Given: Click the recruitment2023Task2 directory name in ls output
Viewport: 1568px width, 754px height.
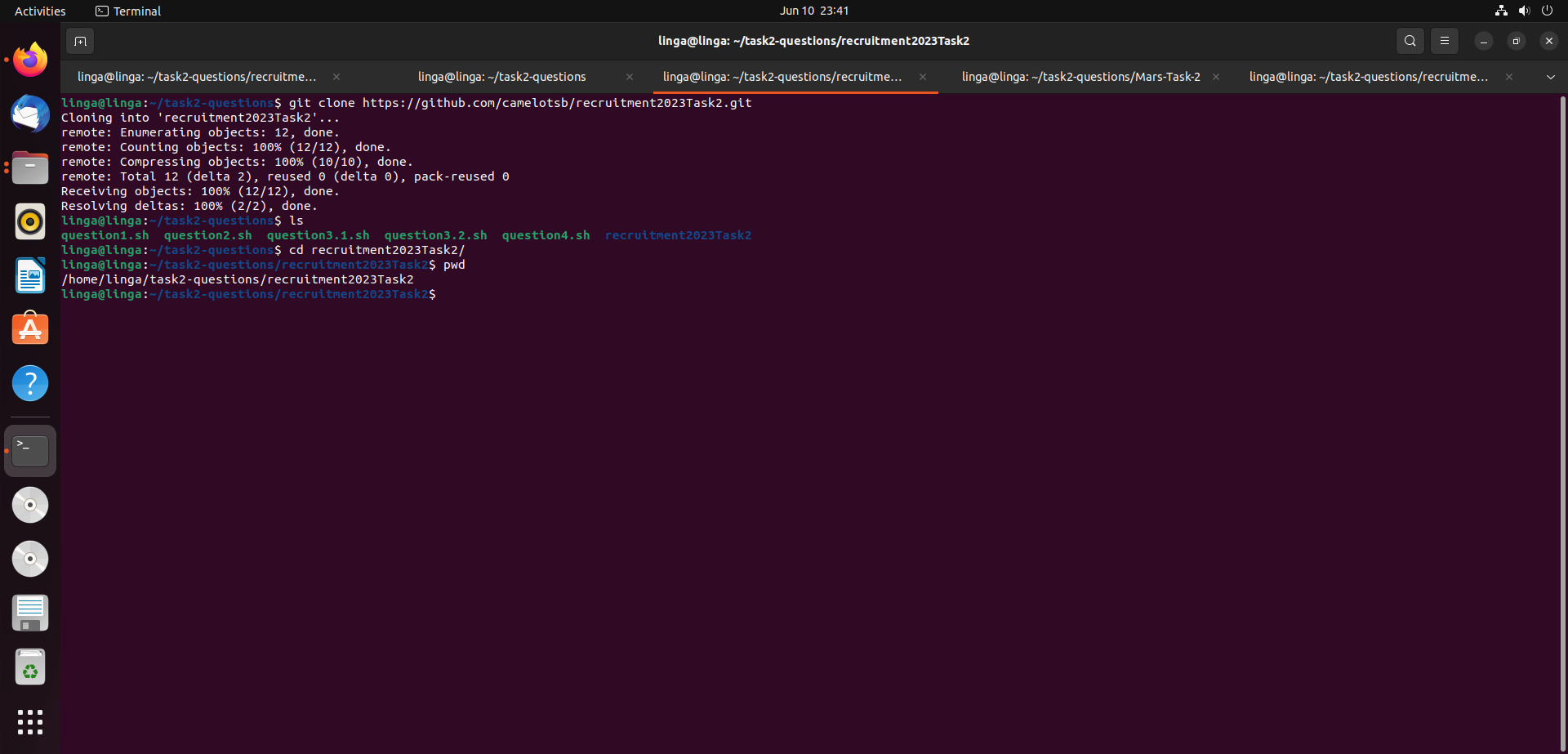Looking at the screenshot, I should click(678, 235).
